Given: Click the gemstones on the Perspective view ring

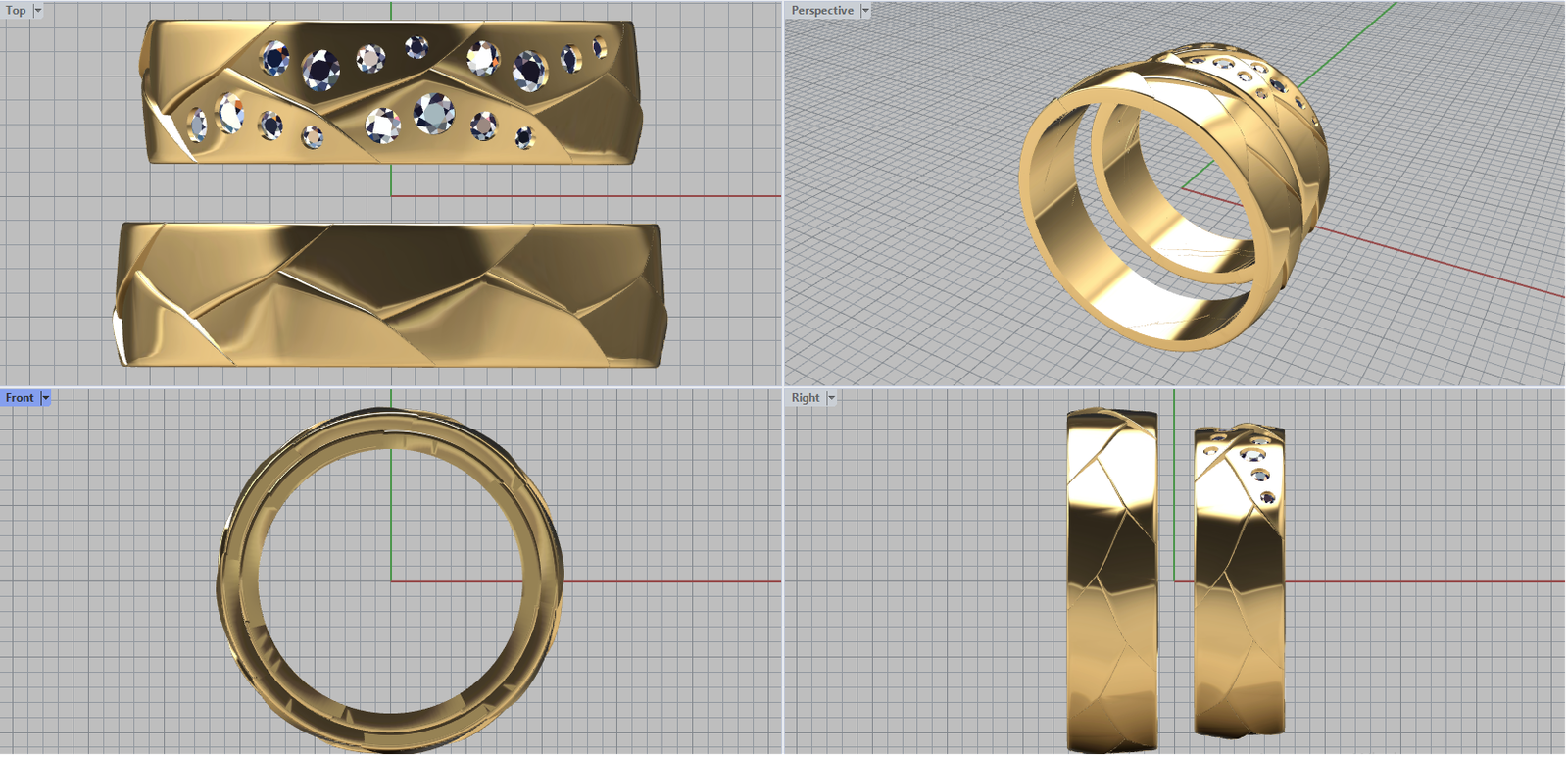Looking at the screenshot, I should coord(1255,72).
